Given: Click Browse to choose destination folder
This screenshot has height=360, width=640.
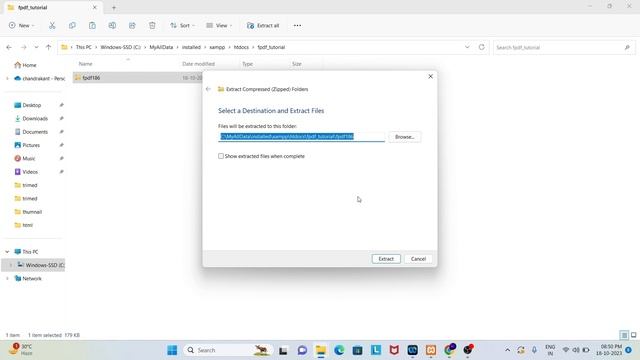Looking at the screenshot, I should [x=404, y=137].
